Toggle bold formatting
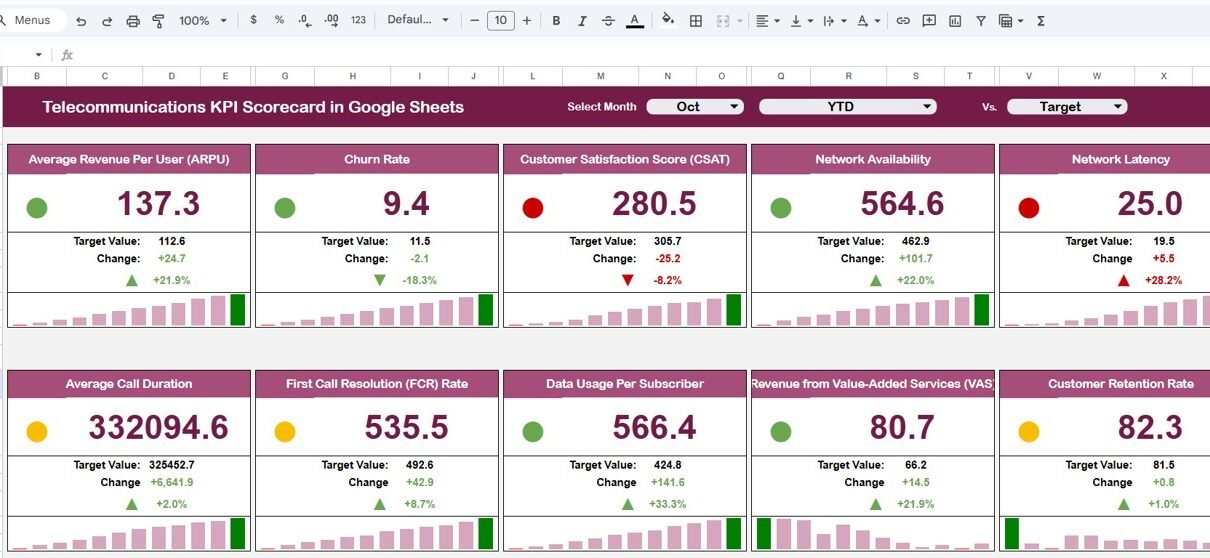 (x=557, y=20)
